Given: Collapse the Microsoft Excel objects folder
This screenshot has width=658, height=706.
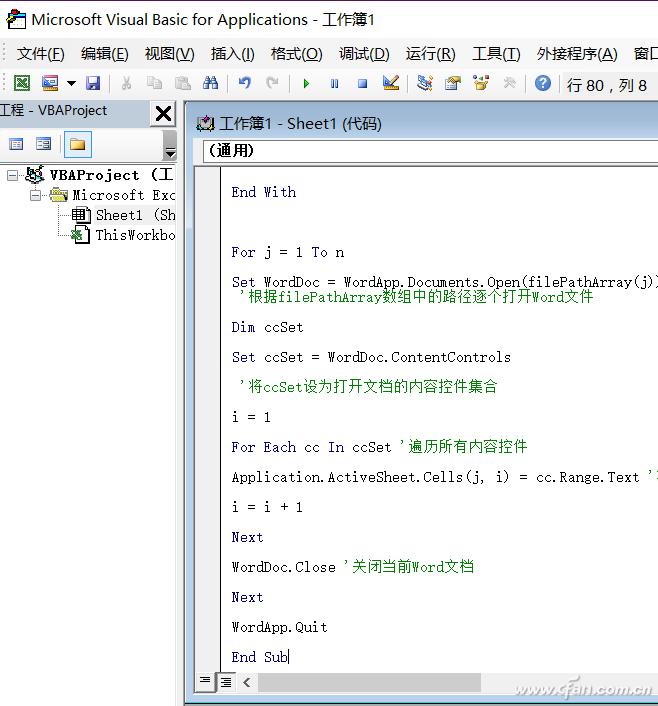Looking at the screenshot, I should [x=35, y=195].
